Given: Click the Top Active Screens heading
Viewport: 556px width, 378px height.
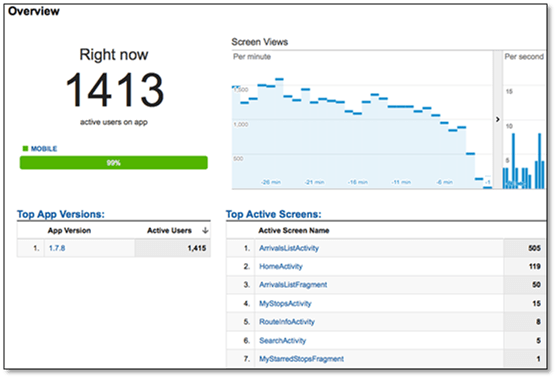Looking at the screenshot, I should [273, 214].
